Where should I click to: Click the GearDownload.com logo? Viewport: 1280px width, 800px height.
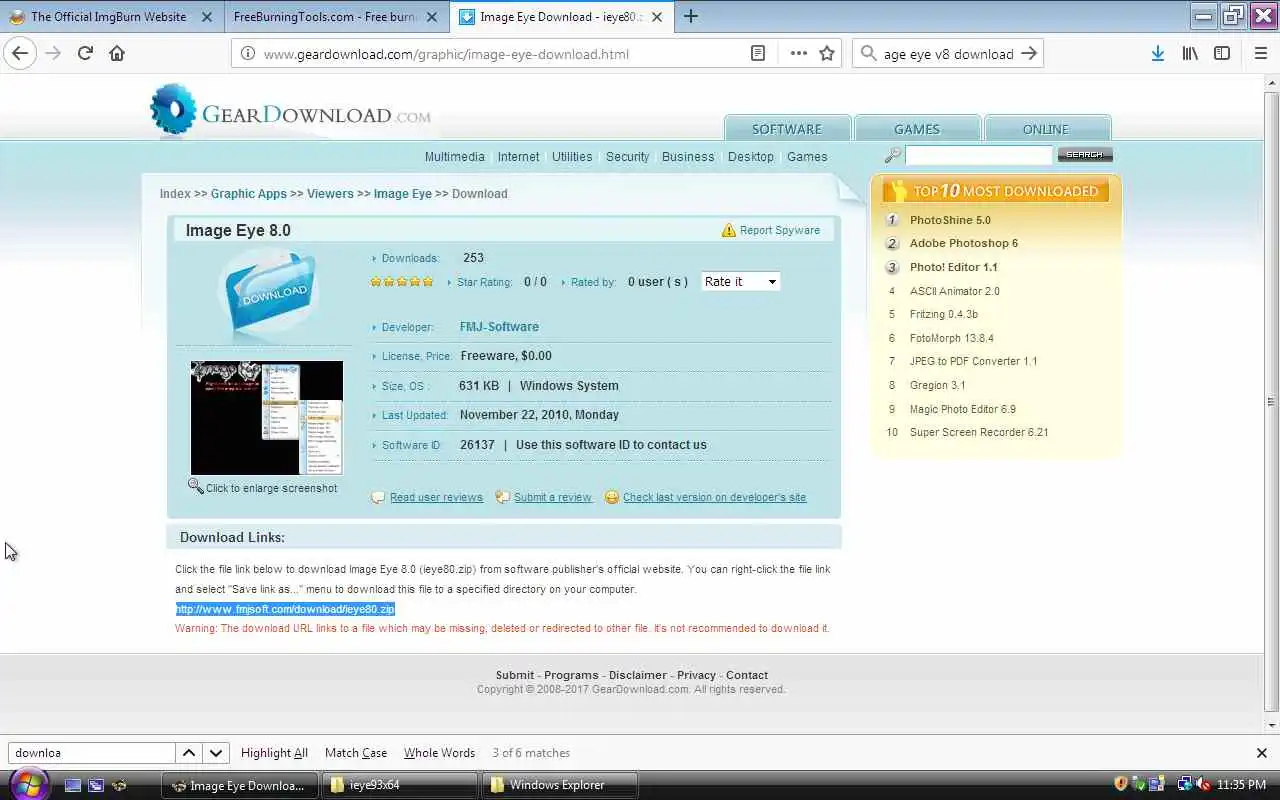[290, 110]
